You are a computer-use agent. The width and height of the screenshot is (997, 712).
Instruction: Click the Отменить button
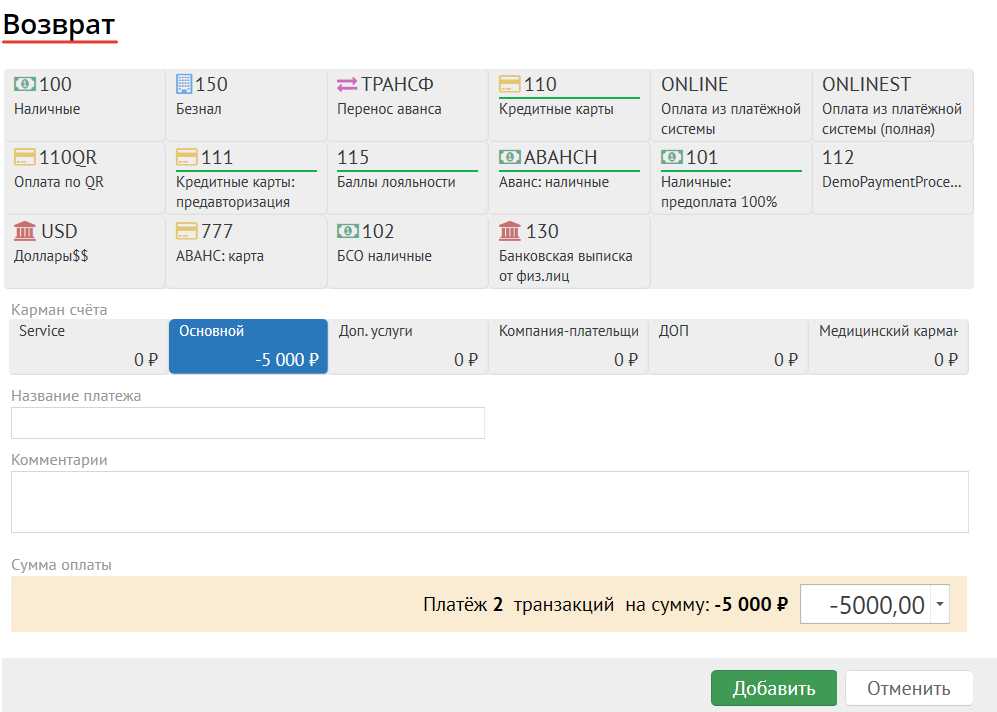(908, 688)
